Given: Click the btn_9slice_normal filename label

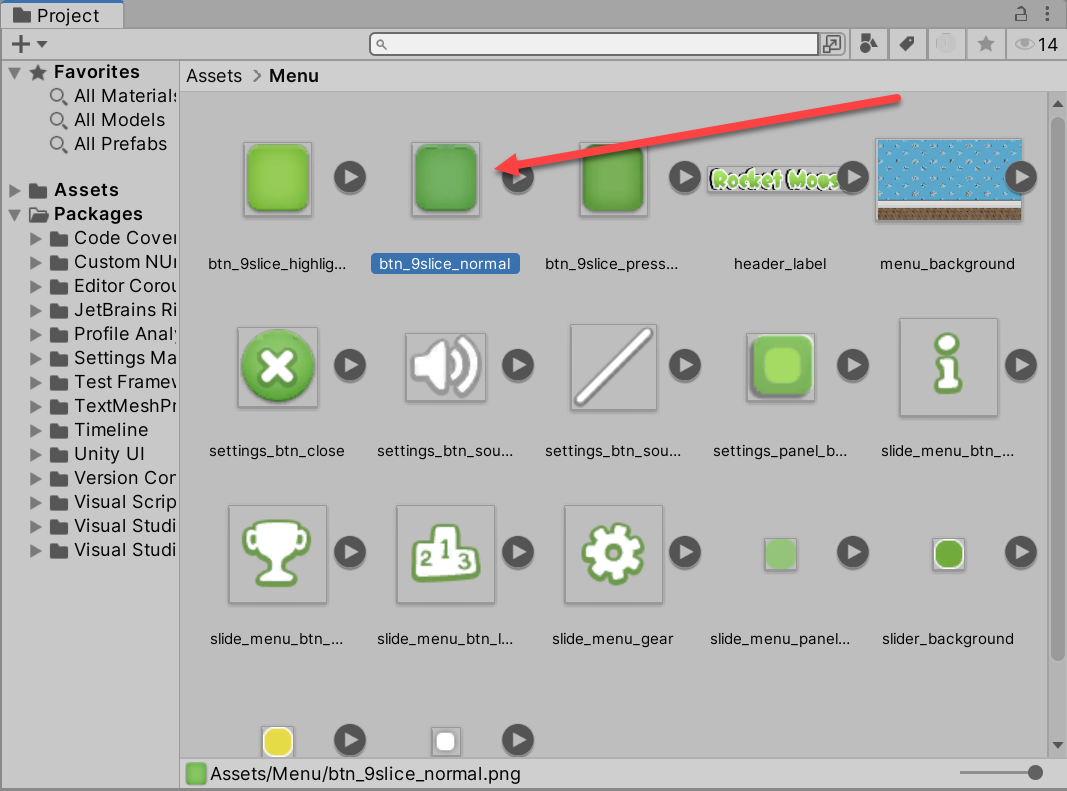Looking at the screenshot, I should click(445, 264).
